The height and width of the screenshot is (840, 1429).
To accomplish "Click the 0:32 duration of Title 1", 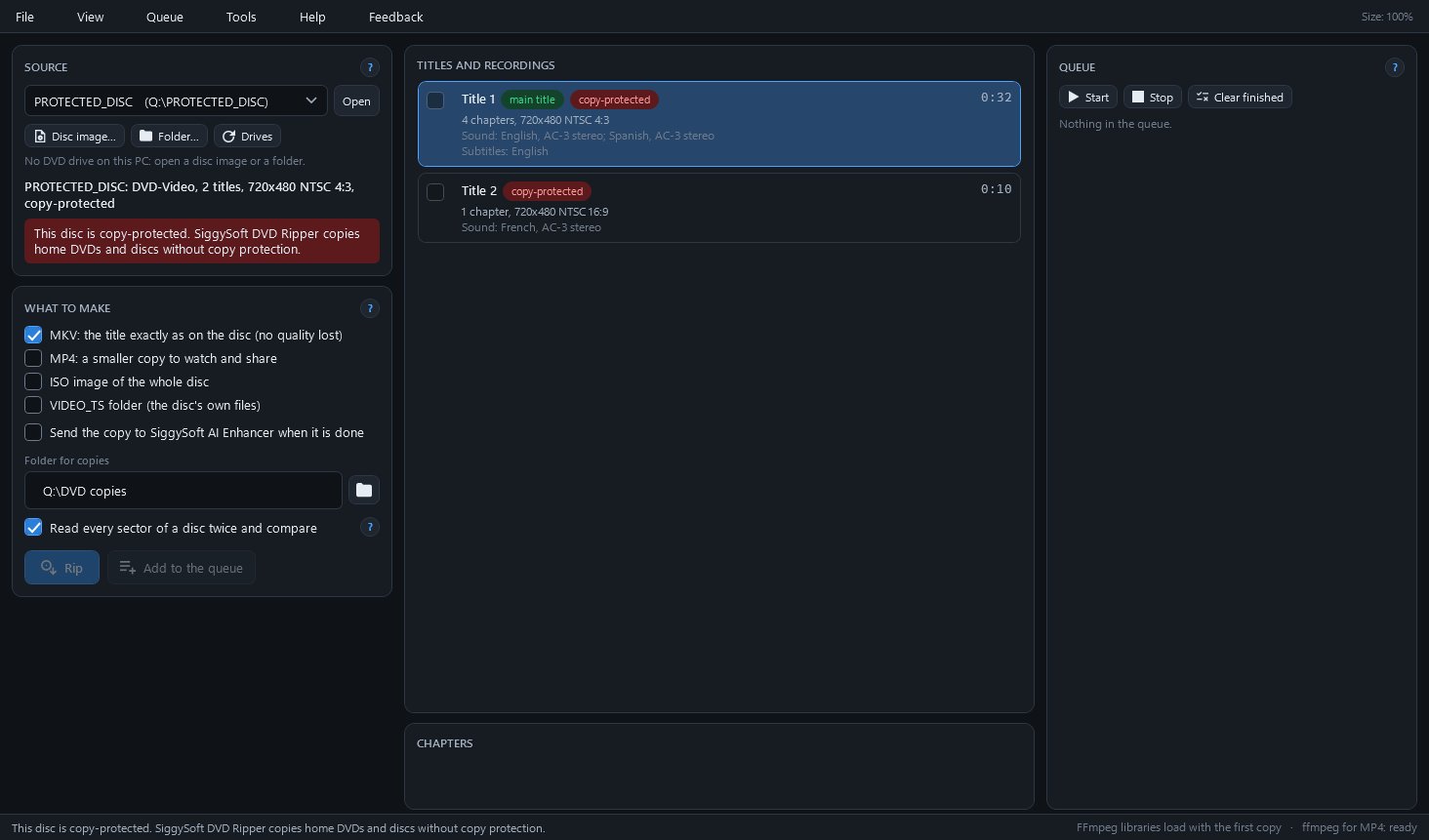I will [x=996, y=98].
